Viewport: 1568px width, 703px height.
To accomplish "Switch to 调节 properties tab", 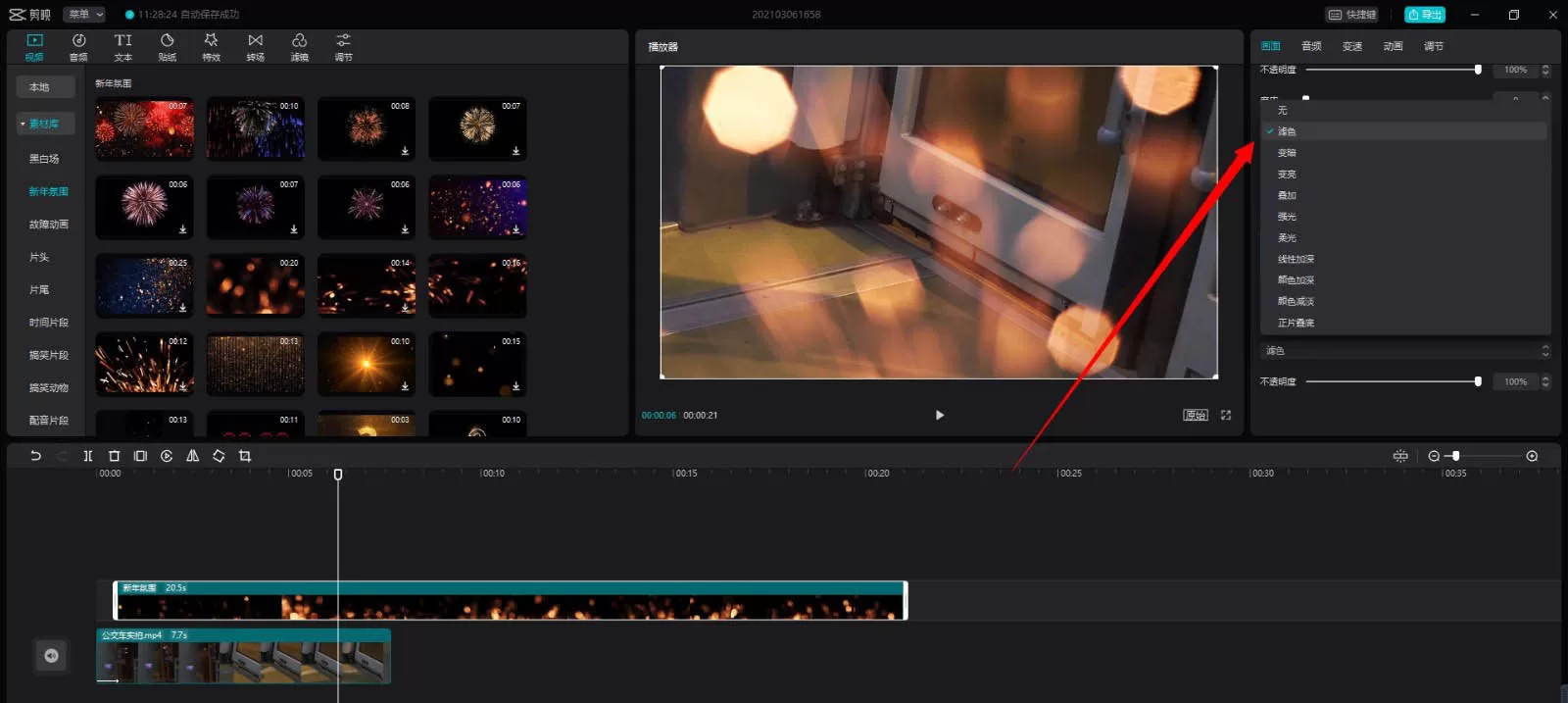I will tap(1434, 46).
